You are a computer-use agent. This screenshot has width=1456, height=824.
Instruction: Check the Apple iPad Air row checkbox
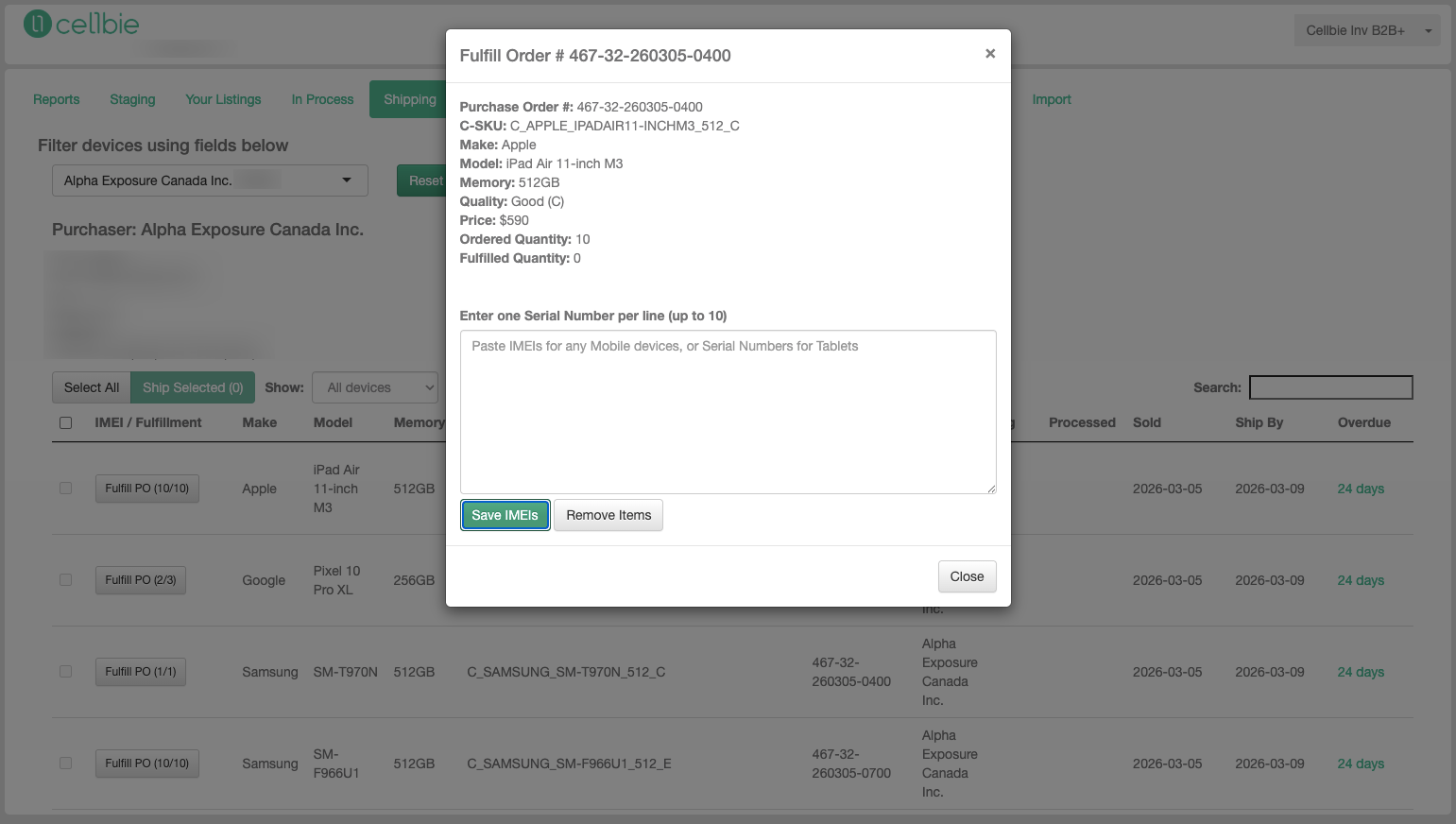(65, 489)
